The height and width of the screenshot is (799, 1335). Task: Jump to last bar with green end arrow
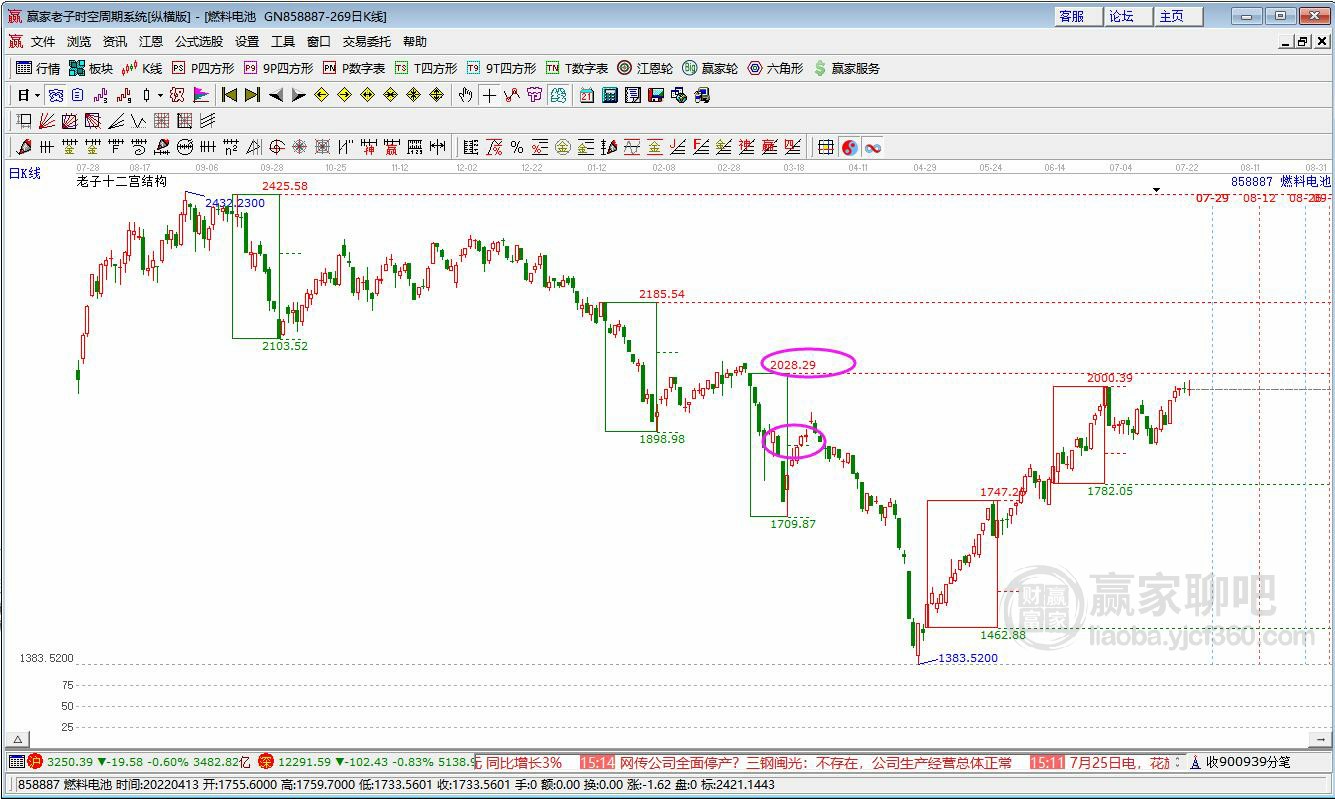tap(252, 95)
